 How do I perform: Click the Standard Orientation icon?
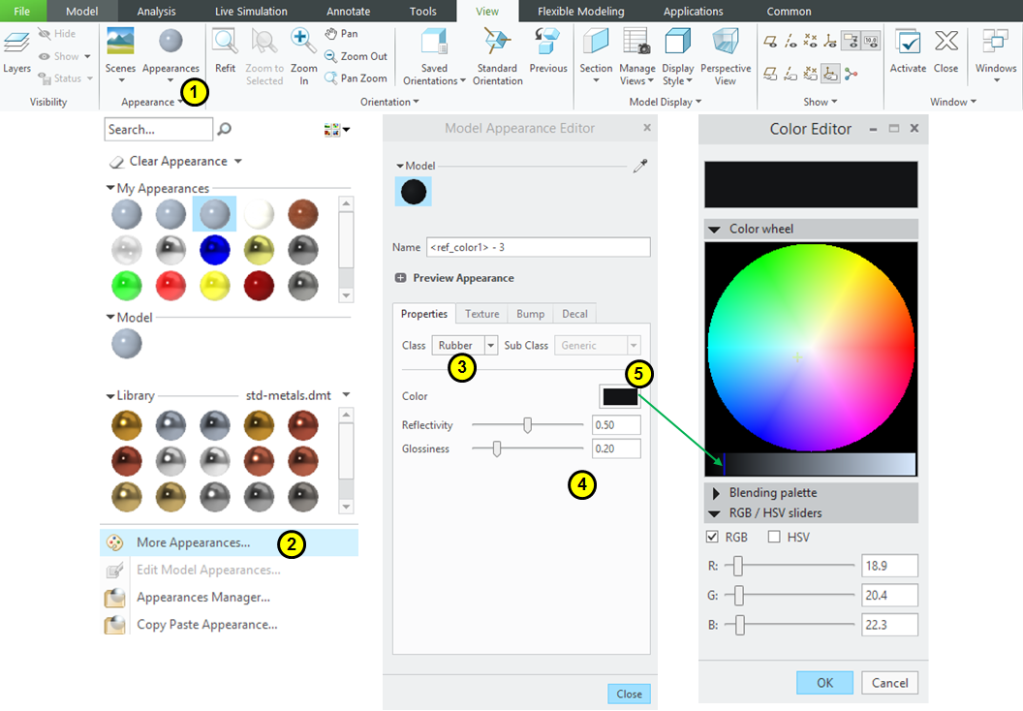pos(496,43)
